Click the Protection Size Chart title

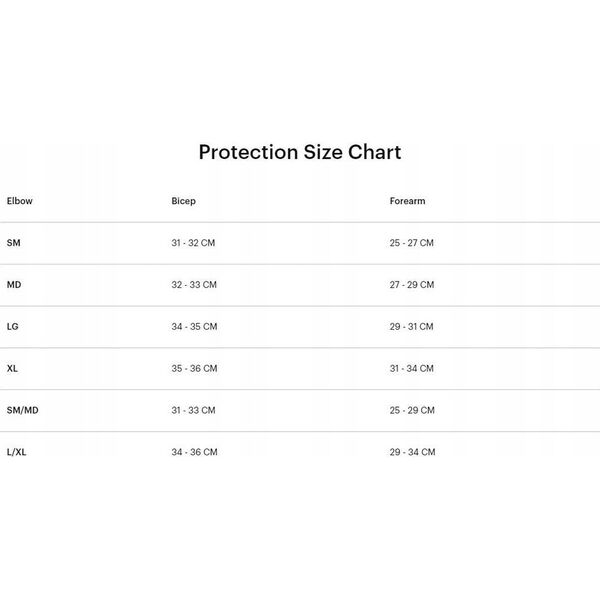[x=300, y=152]
